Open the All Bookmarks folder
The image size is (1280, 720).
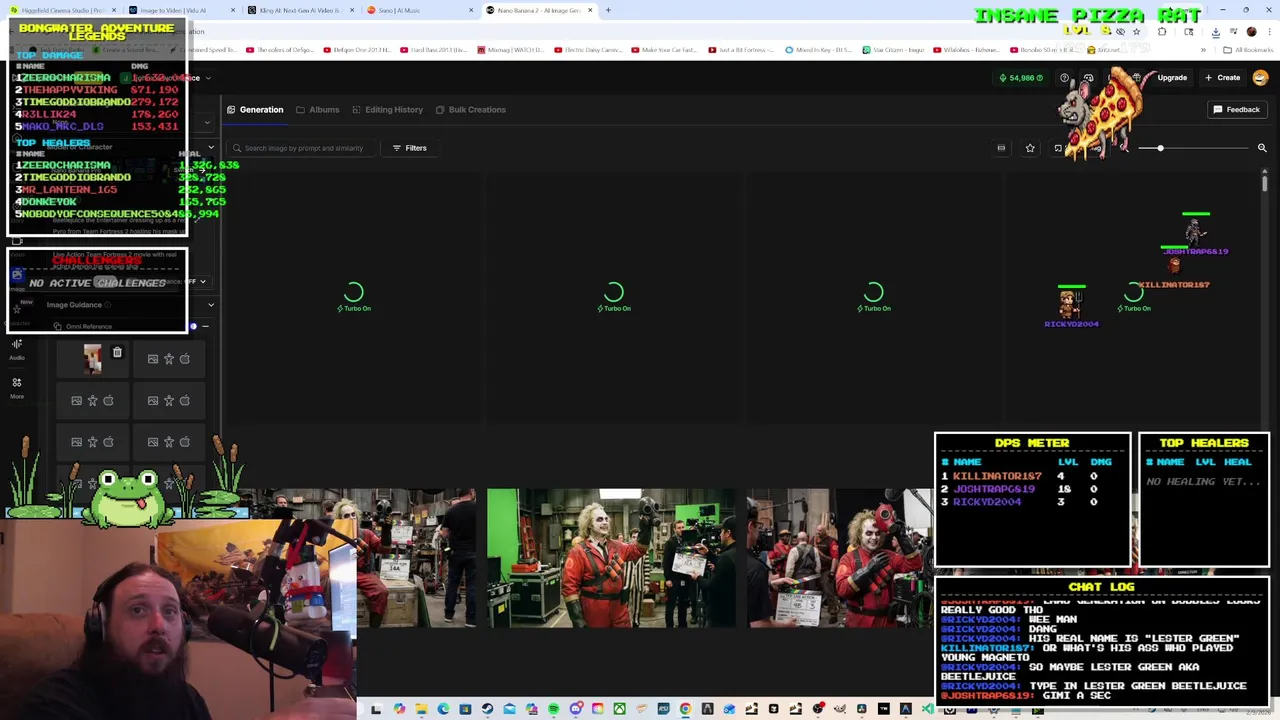[1247, 49]
